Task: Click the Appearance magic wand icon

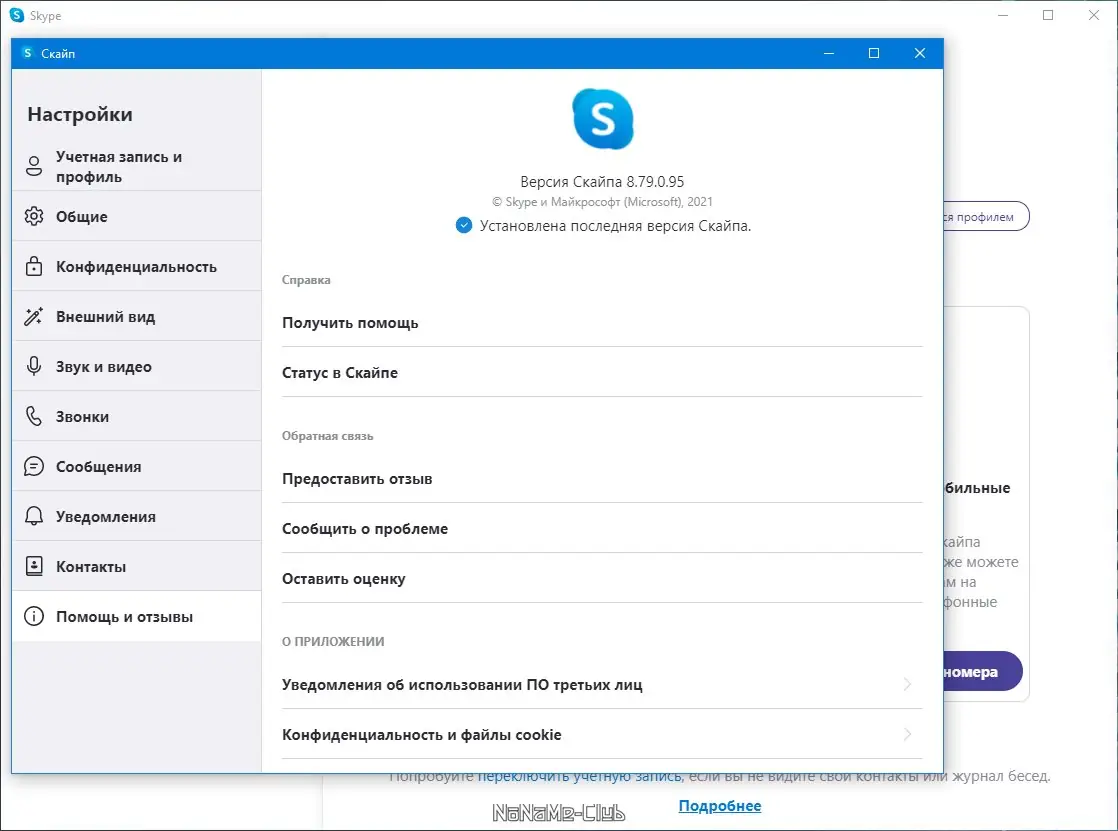Action: click(34, 316)
